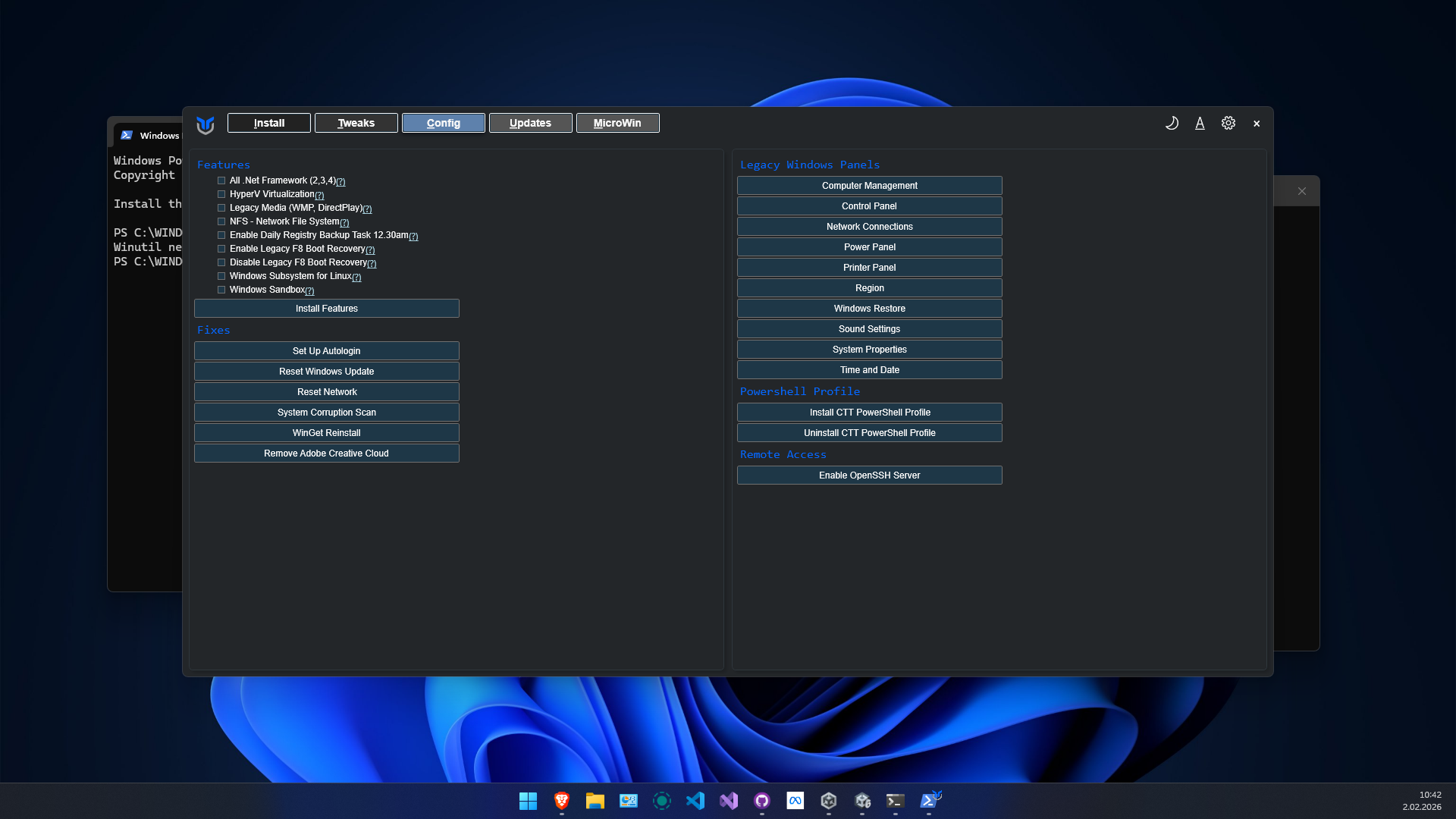Screen dimensions: 1456x819
Task: Run Reset Windows Update fix
Action: [327, 372]
